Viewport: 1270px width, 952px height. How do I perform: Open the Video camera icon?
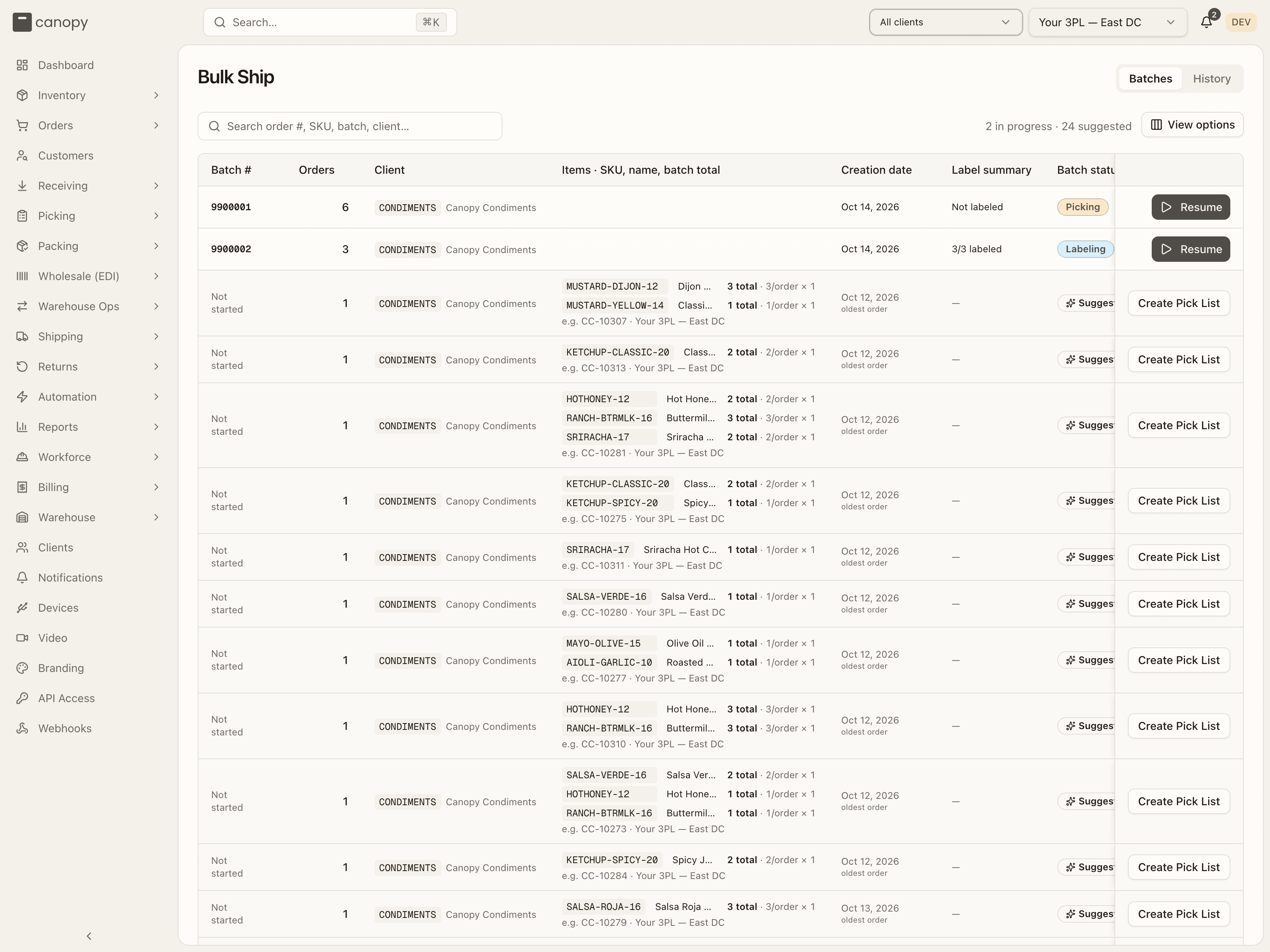[22, 637]
